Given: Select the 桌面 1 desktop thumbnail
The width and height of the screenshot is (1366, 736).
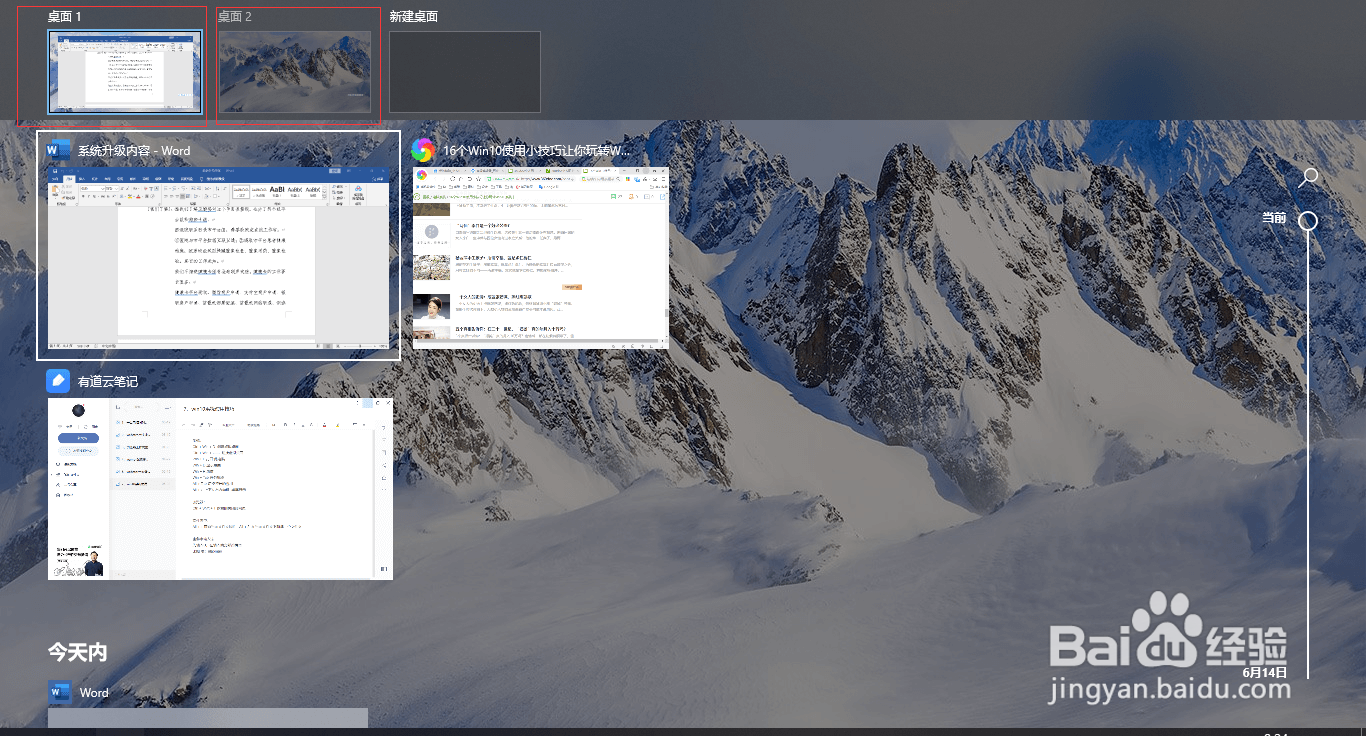Looking at the screenshot, I should [125, 72].
